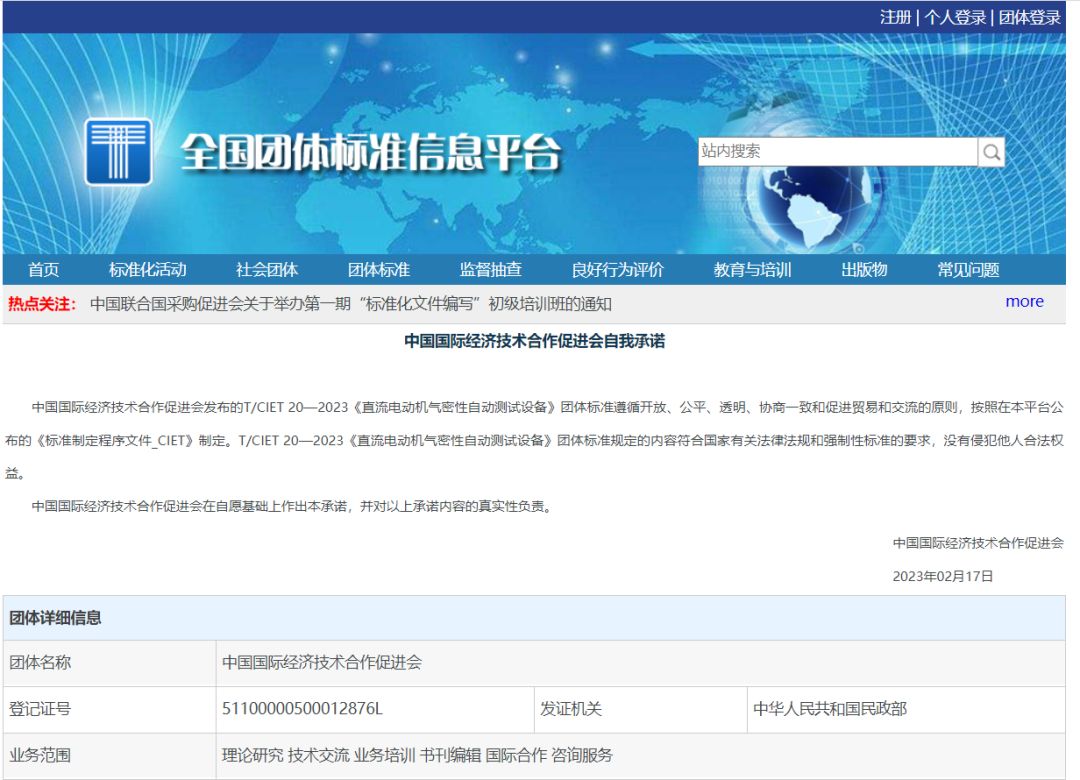Open the 团体登录 login link
Screen dimensions: 1080x780
coord(1029,17)
